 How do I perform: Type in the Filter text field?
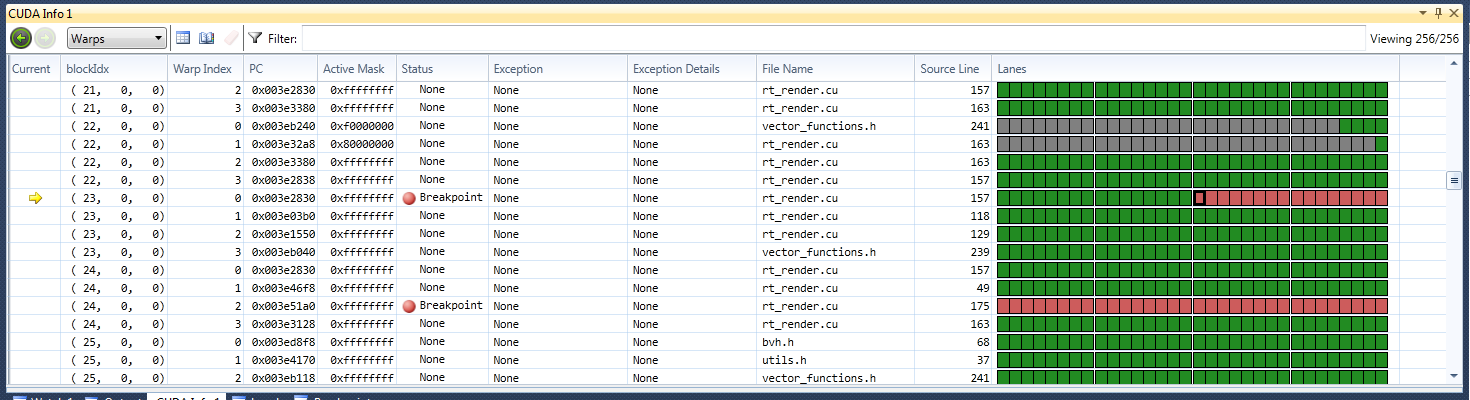click(x=830, y=38)
